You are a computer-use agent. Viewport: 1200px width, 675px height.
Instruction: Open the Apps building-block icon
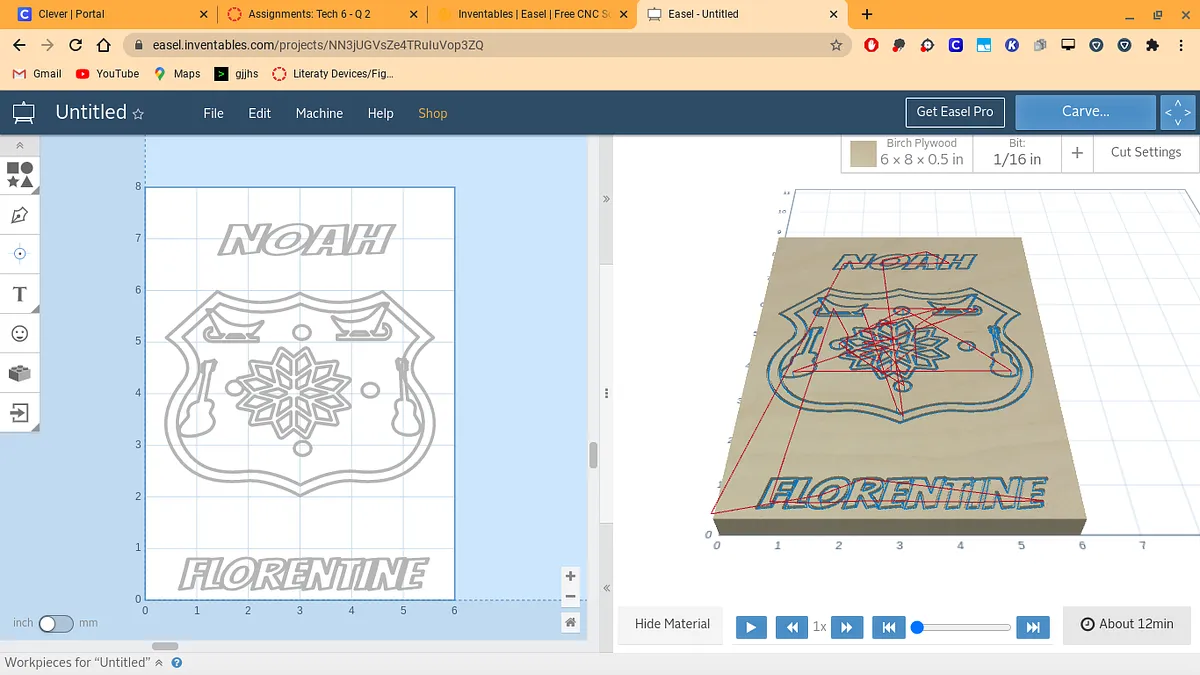[20, 373]
